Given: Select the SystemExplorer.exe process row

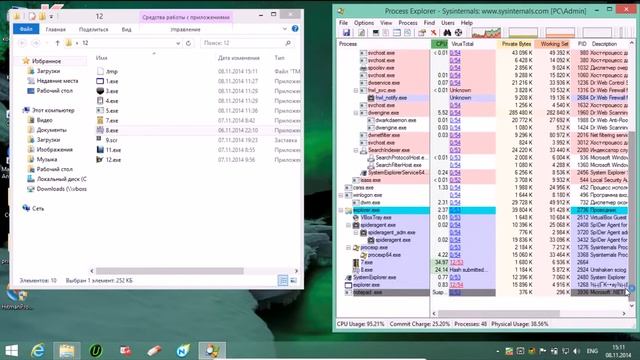Looking at the screenshot, I should (x=374, y=278).
